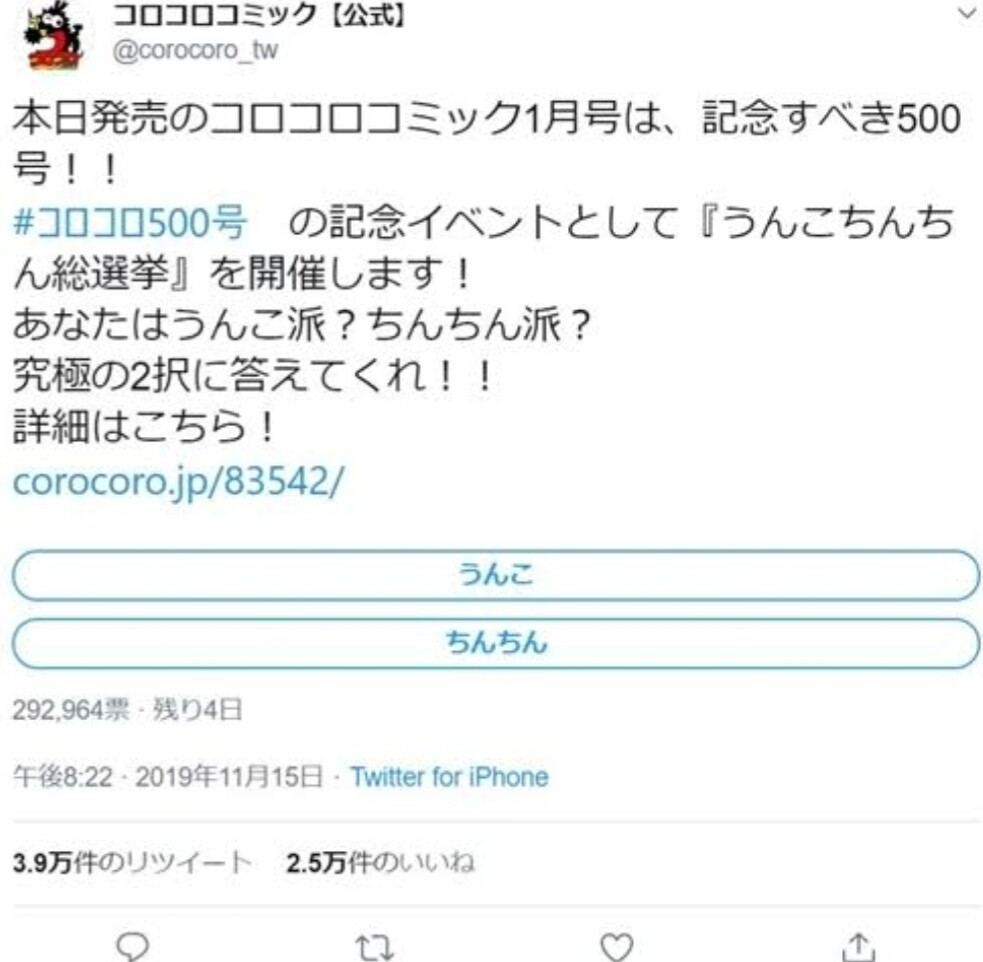Screen dimensions: 983x962
Task: Open the CoroCoro dragon profile avatar
Action: point(53,36)
